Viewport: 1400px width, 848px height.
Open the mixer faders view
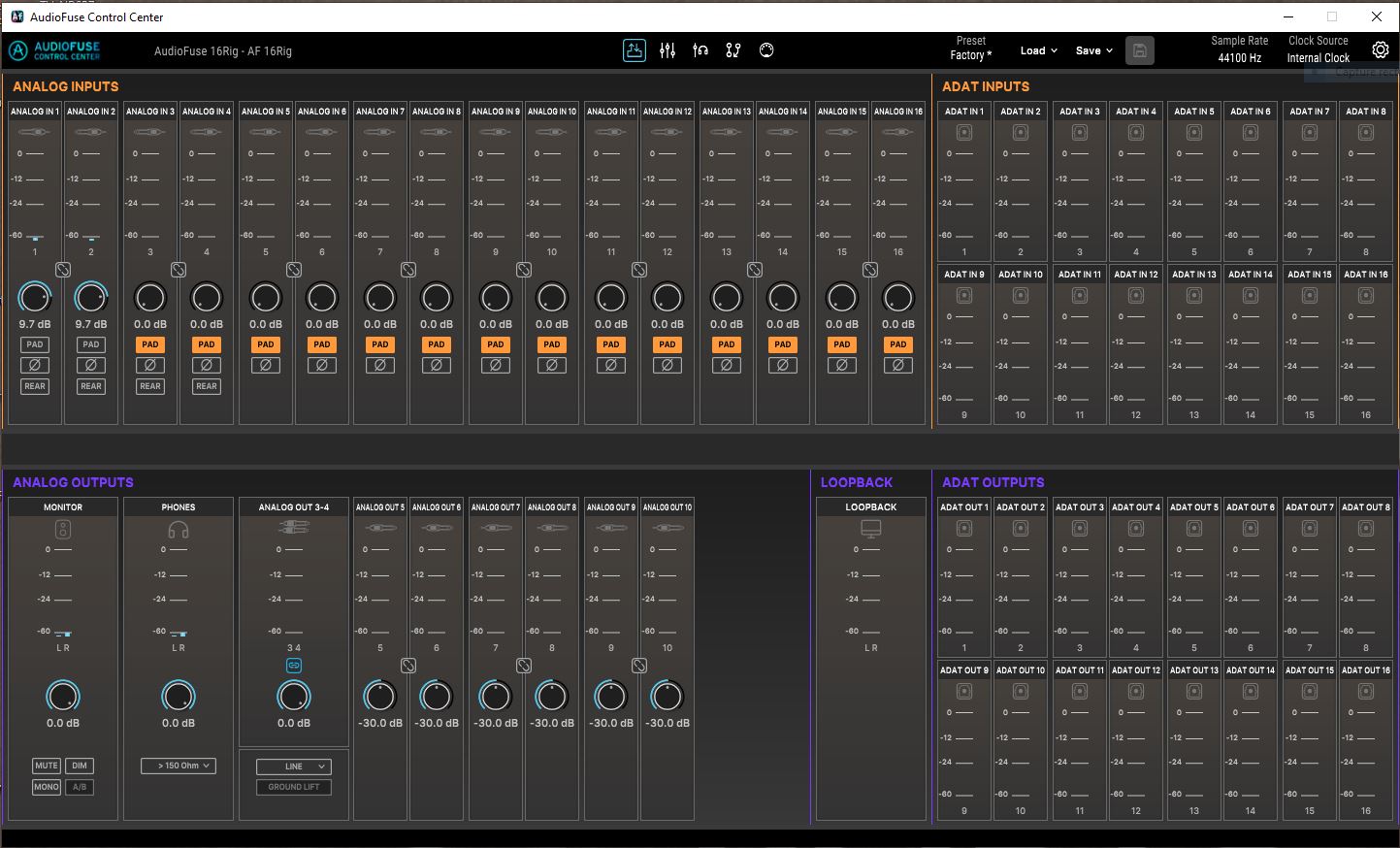point(667,49)
